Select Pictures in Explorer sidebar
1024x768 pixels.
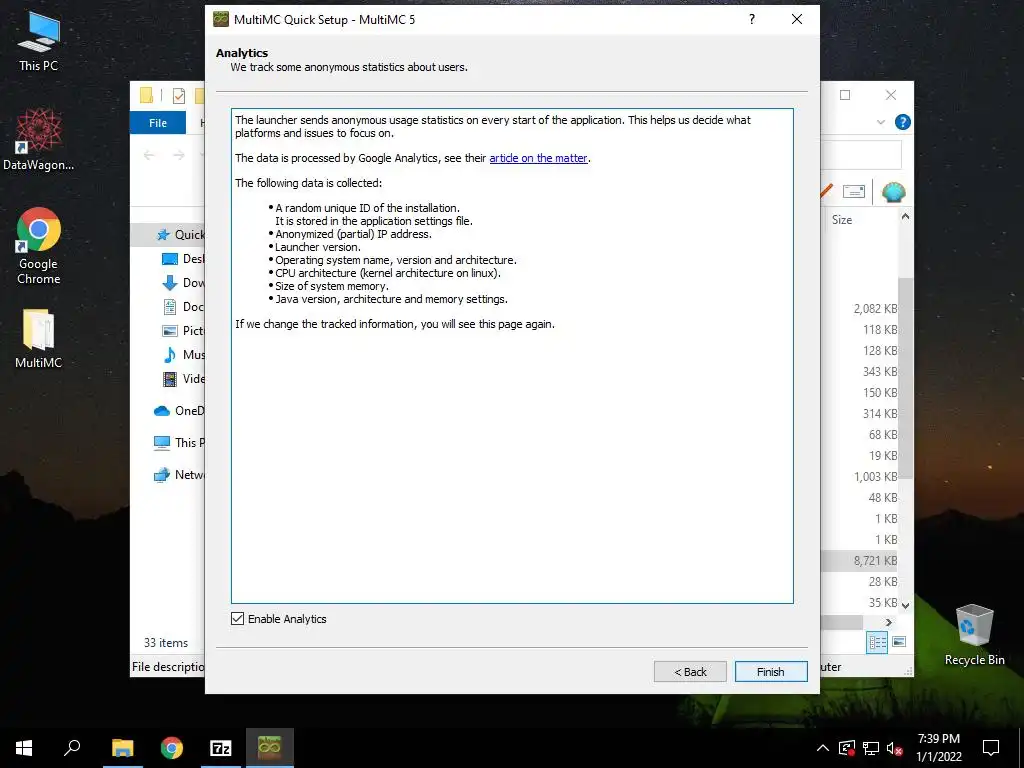(x=183, y=330)
